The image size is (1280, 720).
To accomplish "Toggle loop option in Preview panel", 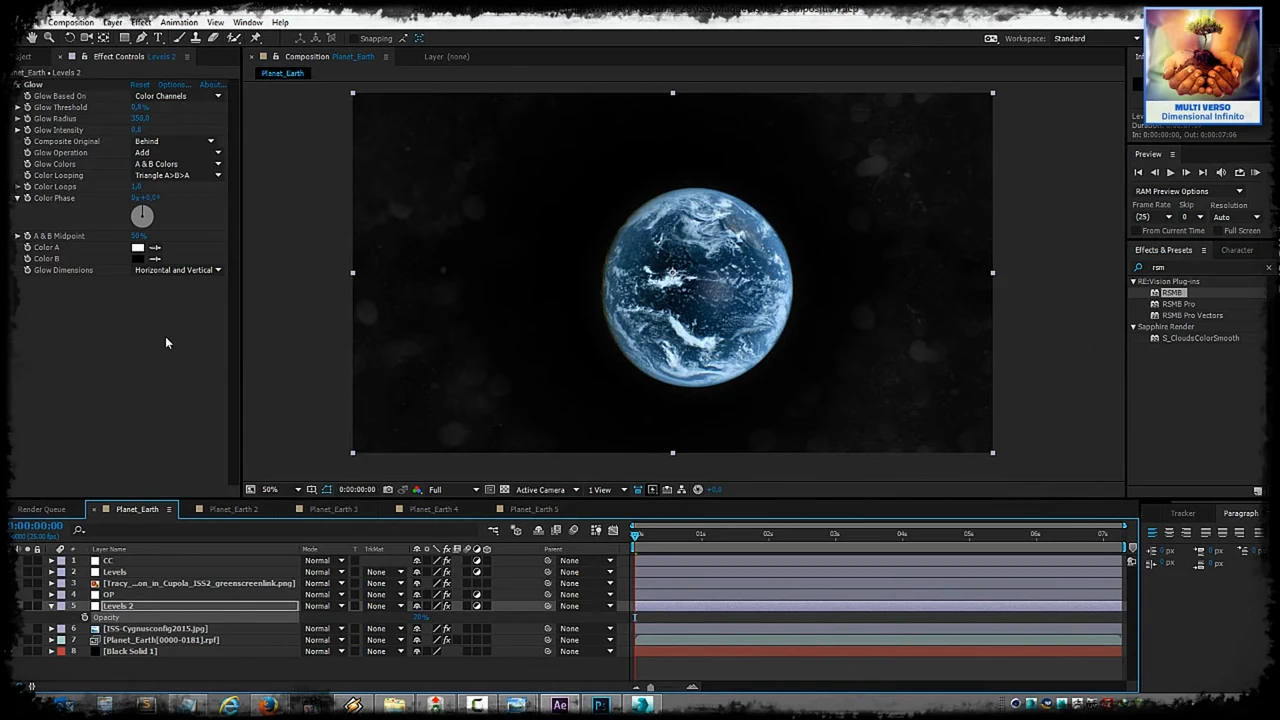I will pos(1240,172).
